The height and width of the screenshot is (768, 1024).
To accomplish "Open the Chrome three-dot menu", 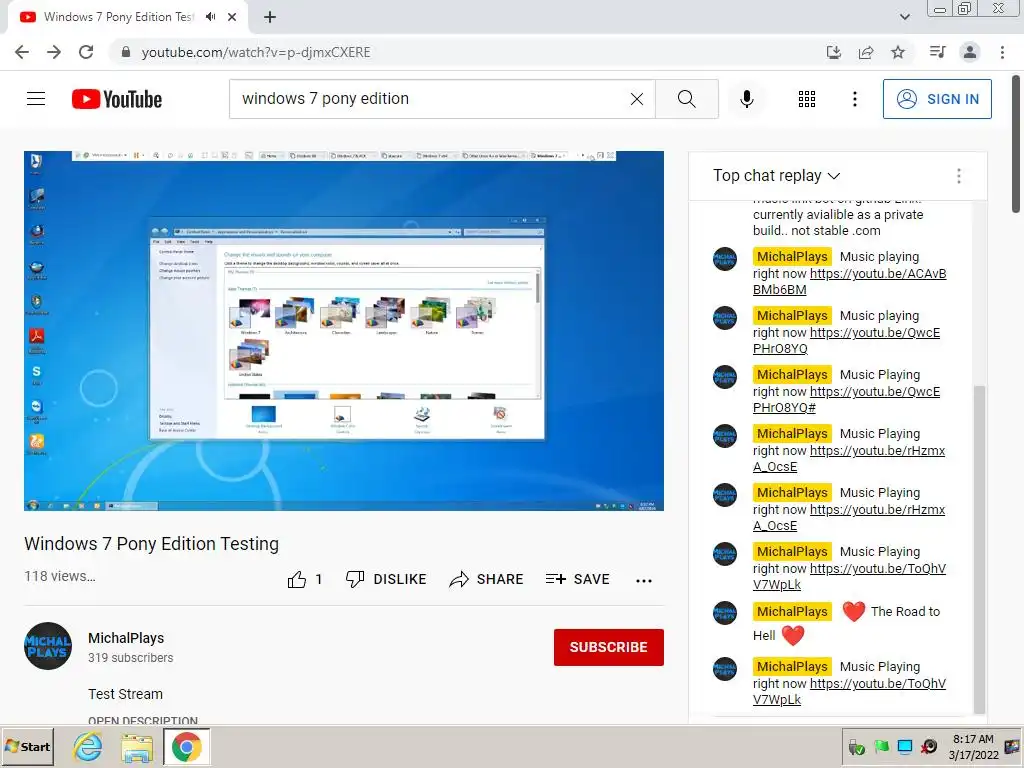I will [1002, 52].
